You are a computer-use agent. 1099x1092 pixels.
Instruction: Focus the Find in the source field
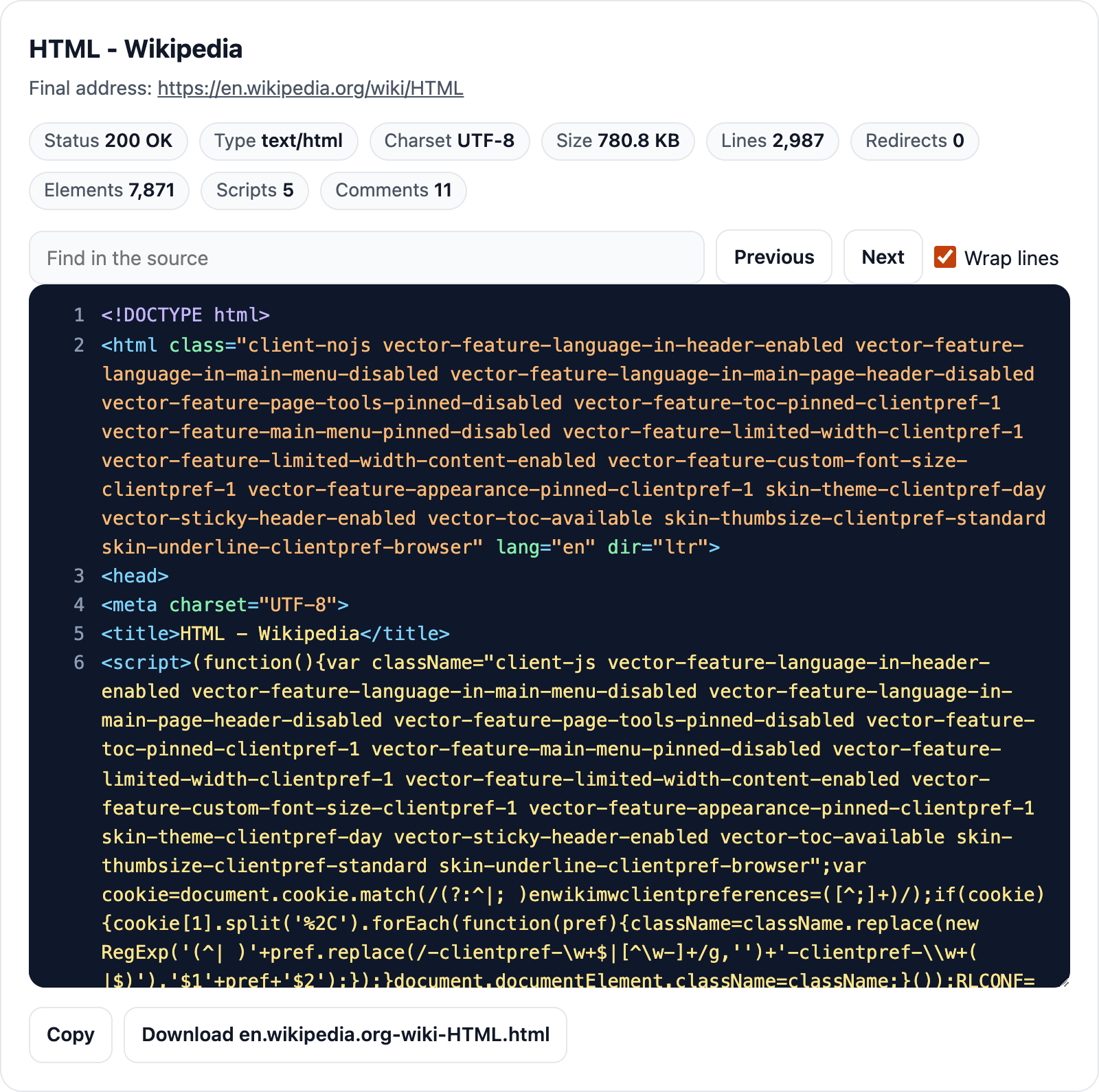pyautogui.click(x=367, y=258)
